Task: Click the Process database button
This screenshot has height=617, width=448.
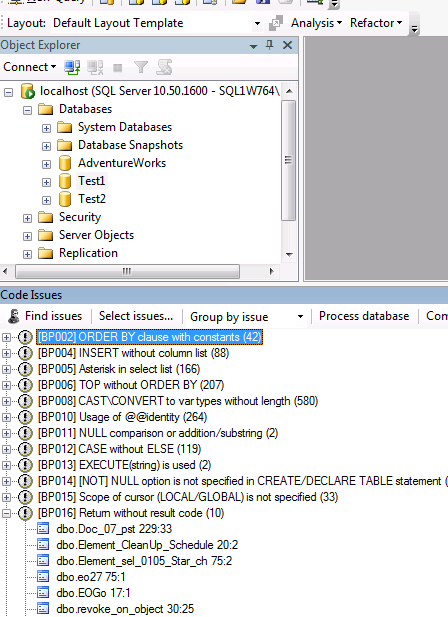Action: click(x=364, y=316)
